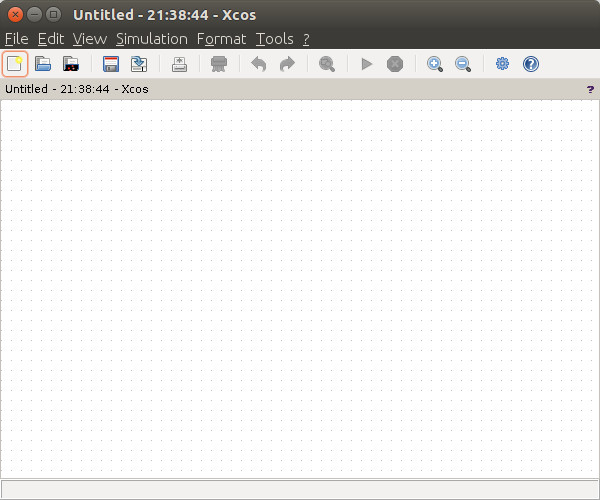This screenshot has width=600, height=500.
Task: Print the diagram via printer icon
Action: click(x=219, y=64)
